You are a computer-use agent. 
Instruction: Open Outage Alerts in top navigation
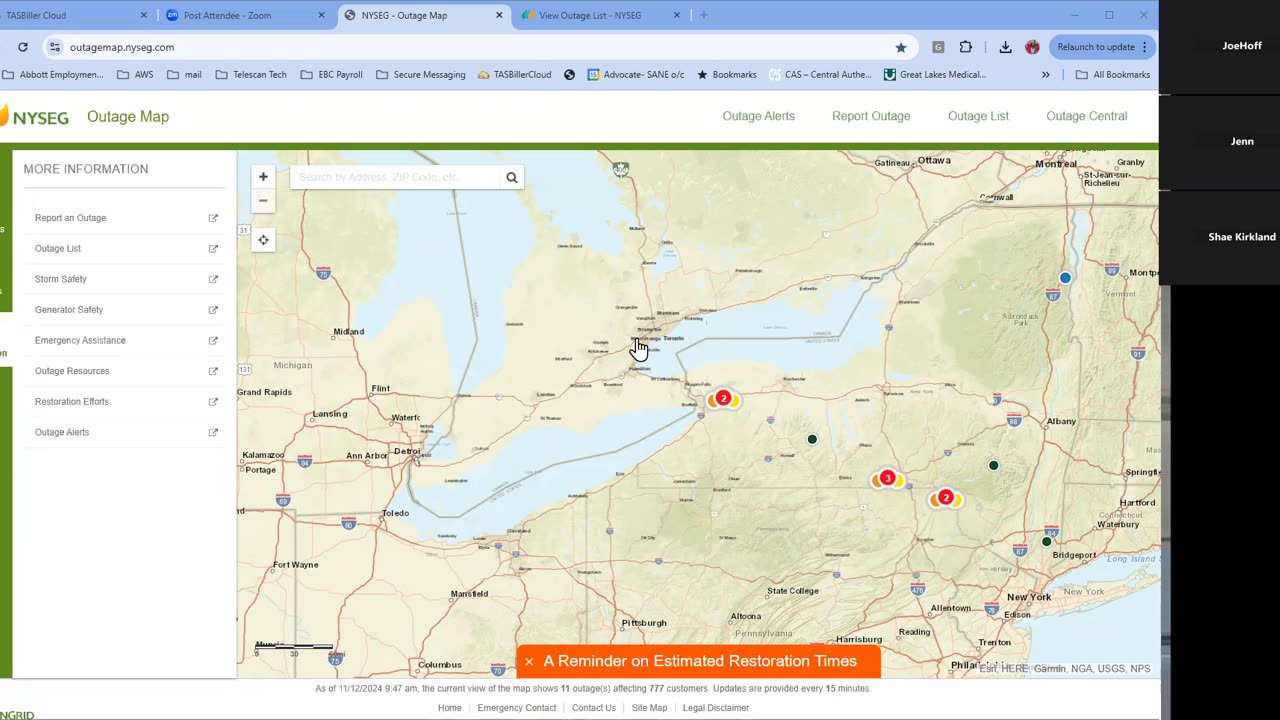[759, 116]
